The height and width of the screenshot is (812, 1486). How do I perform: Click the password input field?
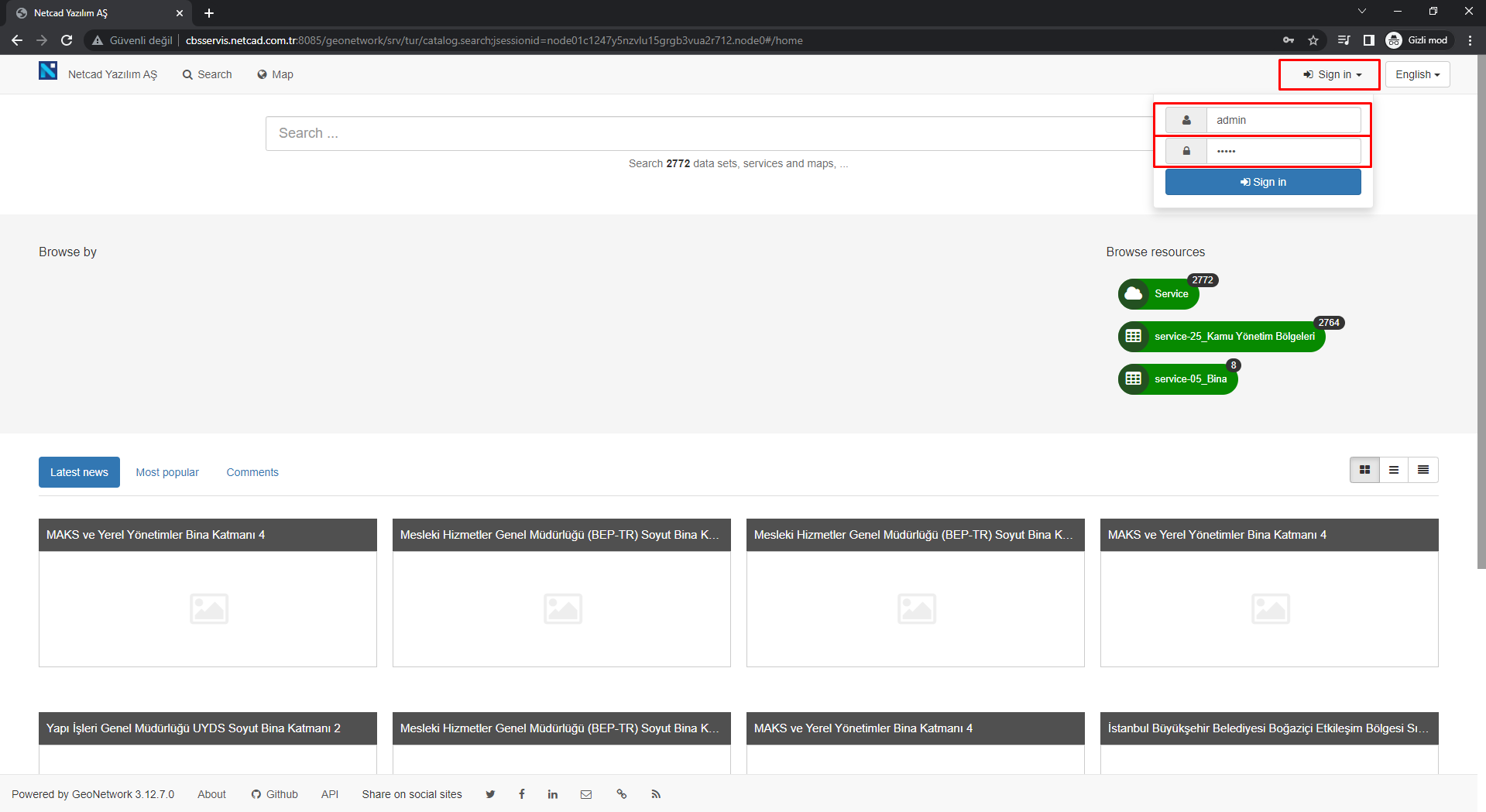tap(1283, 151)
